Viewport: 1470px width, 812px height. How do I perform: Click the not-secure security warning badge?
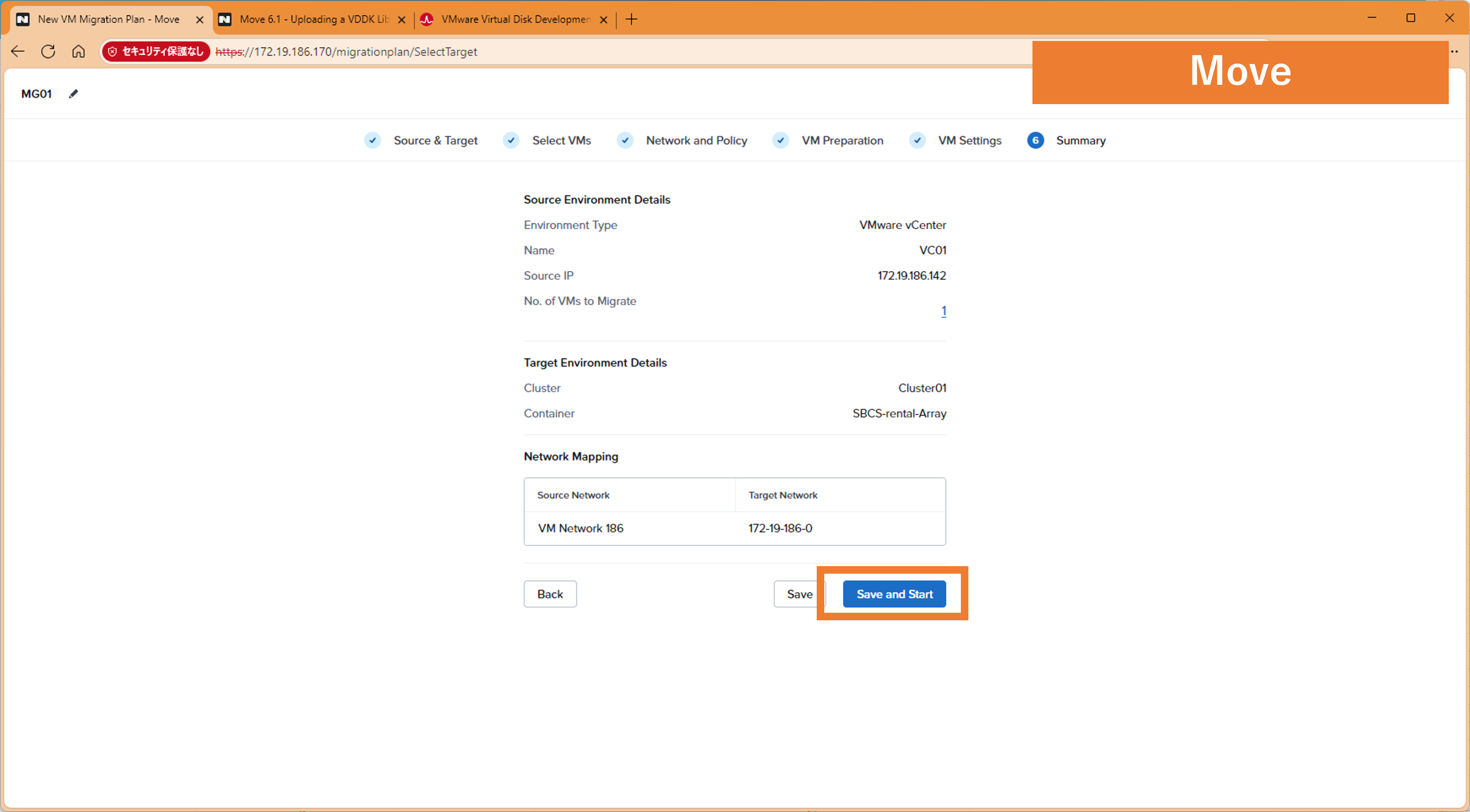coord(156,51)
